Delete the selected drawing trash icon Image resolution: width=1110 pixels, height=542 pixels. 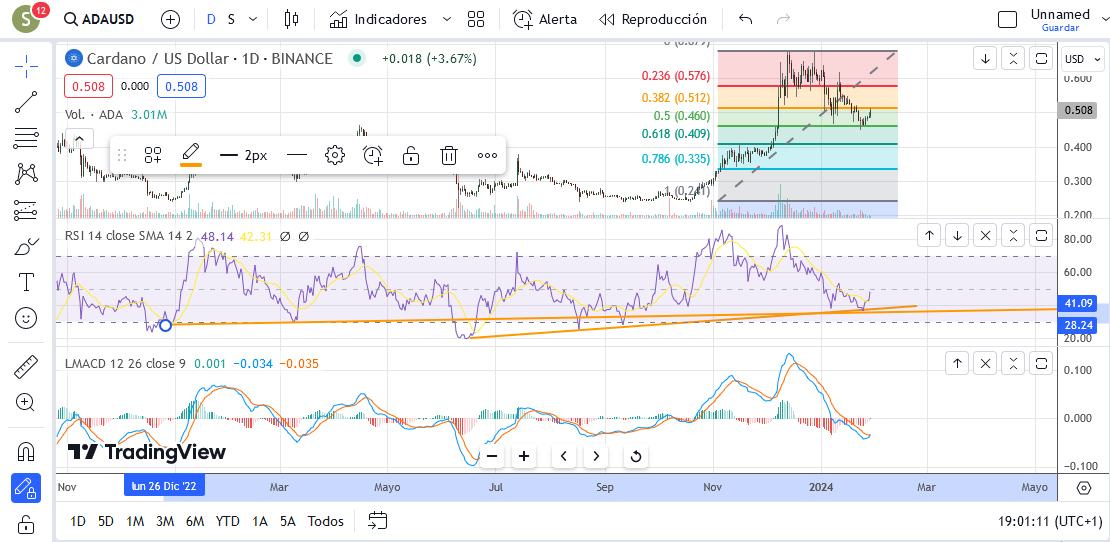tap(449, 155)
